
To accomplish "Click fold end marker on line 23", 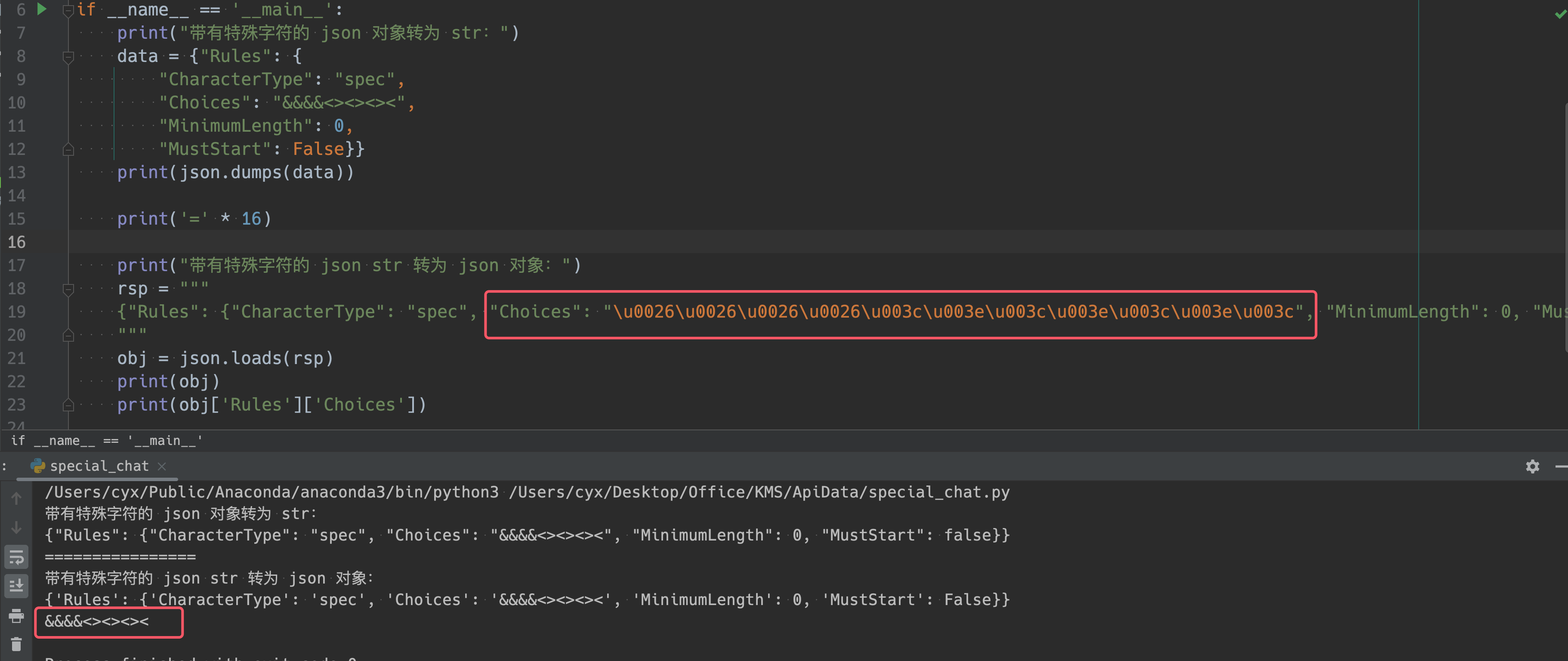I will (68, 405).
